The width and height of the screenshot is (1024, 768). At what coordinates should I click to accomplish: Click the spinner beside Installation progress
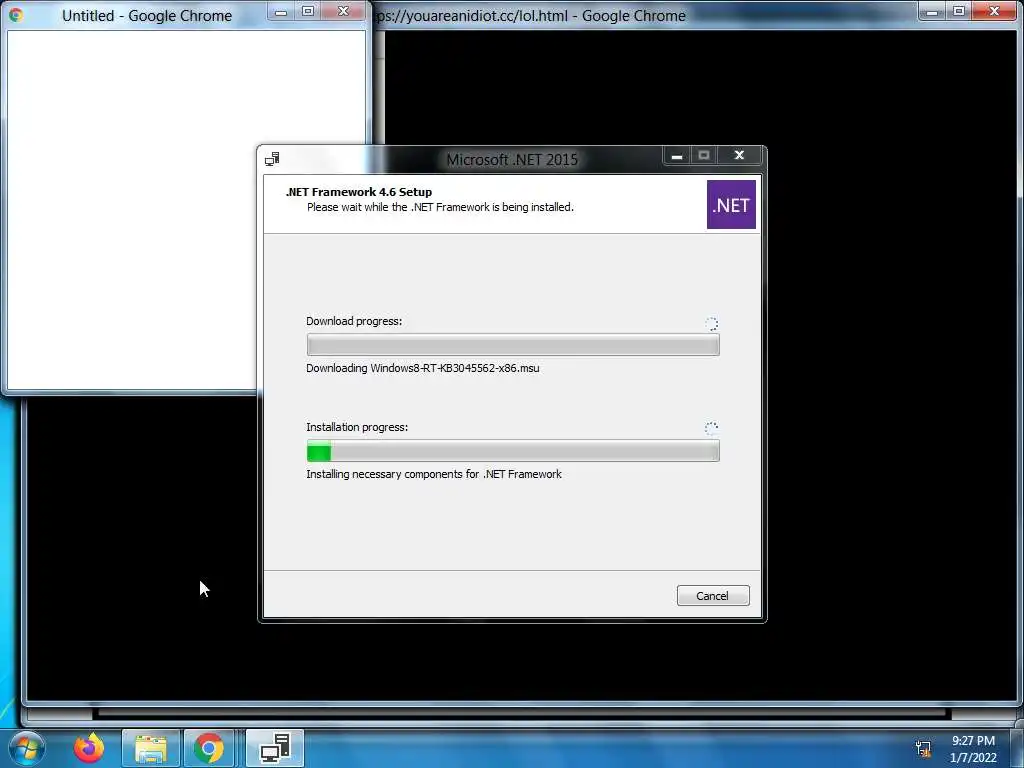[711, 428]
